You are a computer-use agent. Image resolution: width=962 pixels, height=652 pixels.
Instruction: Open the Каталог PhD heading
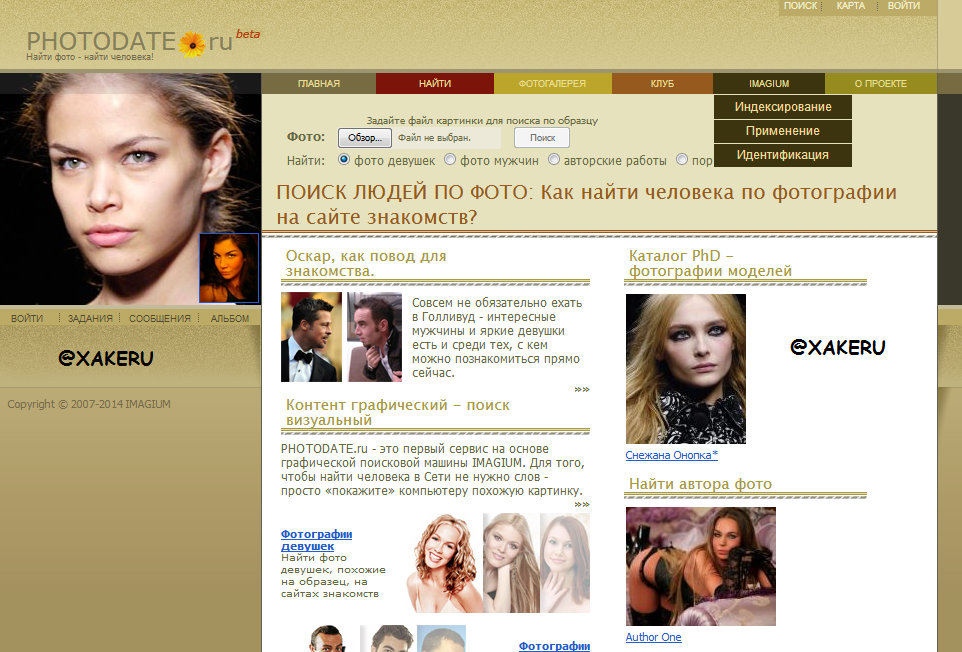pyautogui.click(x=710, y=263)
